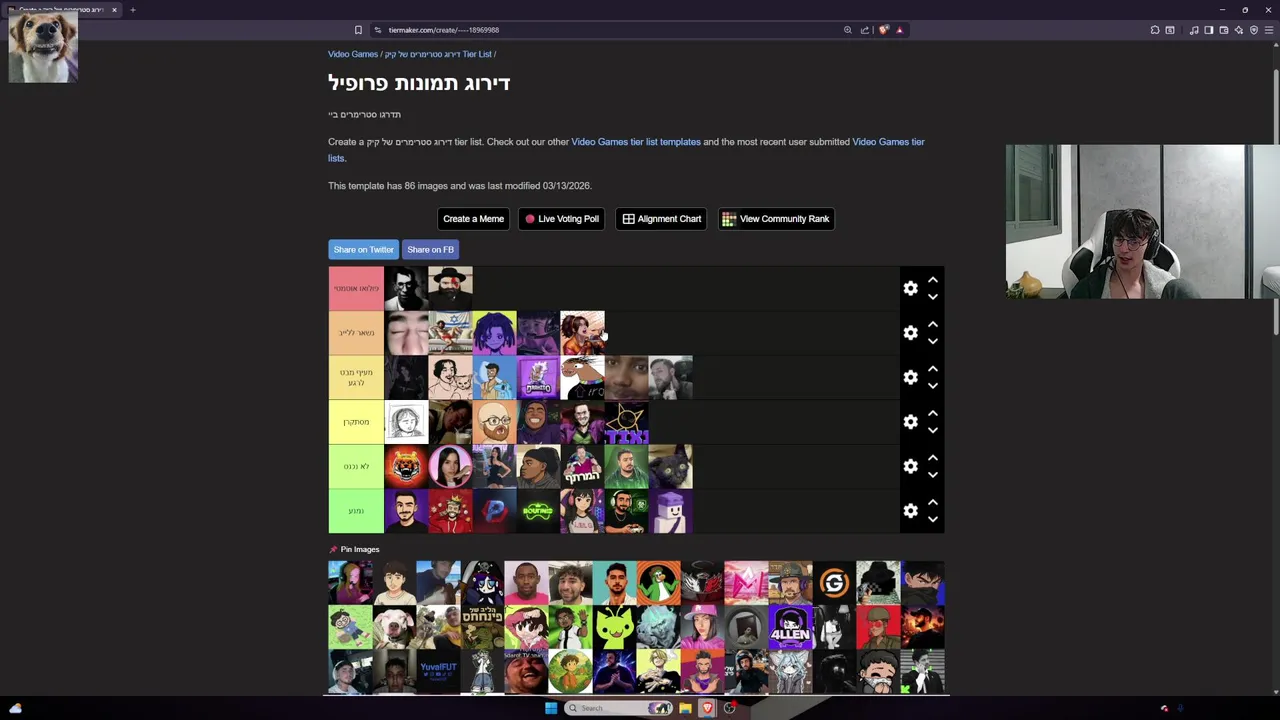Open the Video Games breadcrumb link

[x=353, y=54]
